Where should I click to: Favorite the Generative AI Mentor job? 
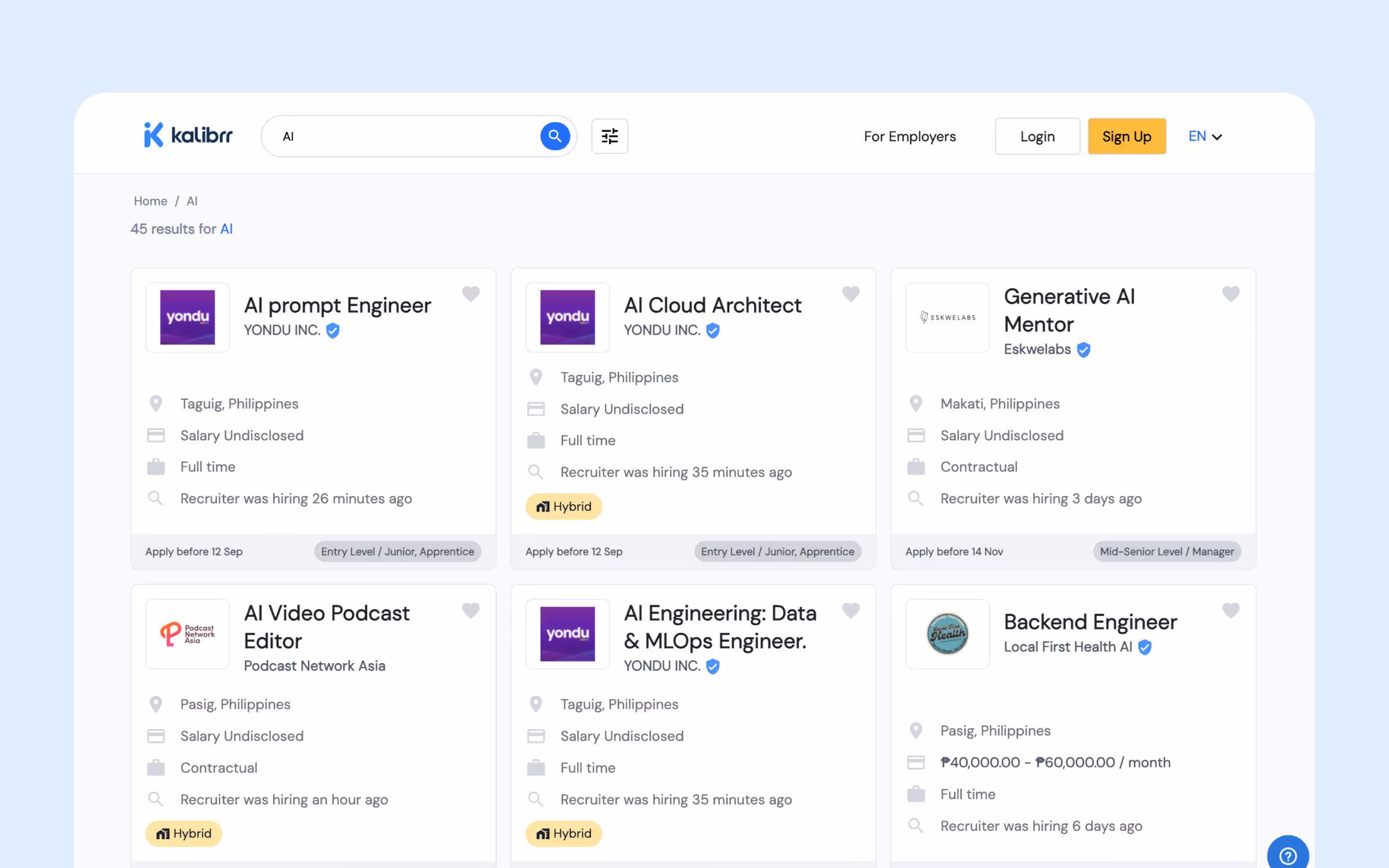point(1230,294)
